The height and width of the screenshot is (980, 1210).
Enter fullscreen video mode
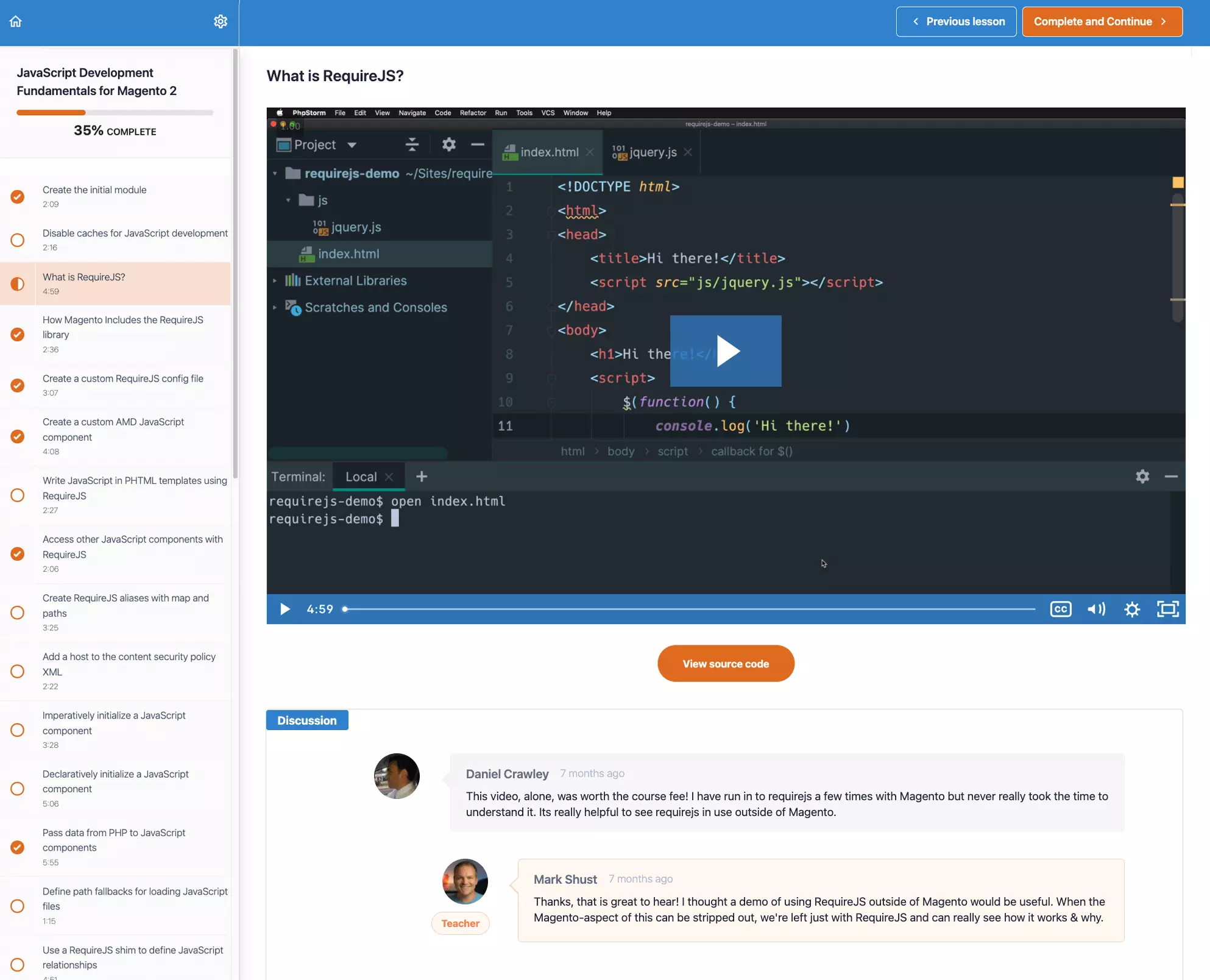point(1167,609)
